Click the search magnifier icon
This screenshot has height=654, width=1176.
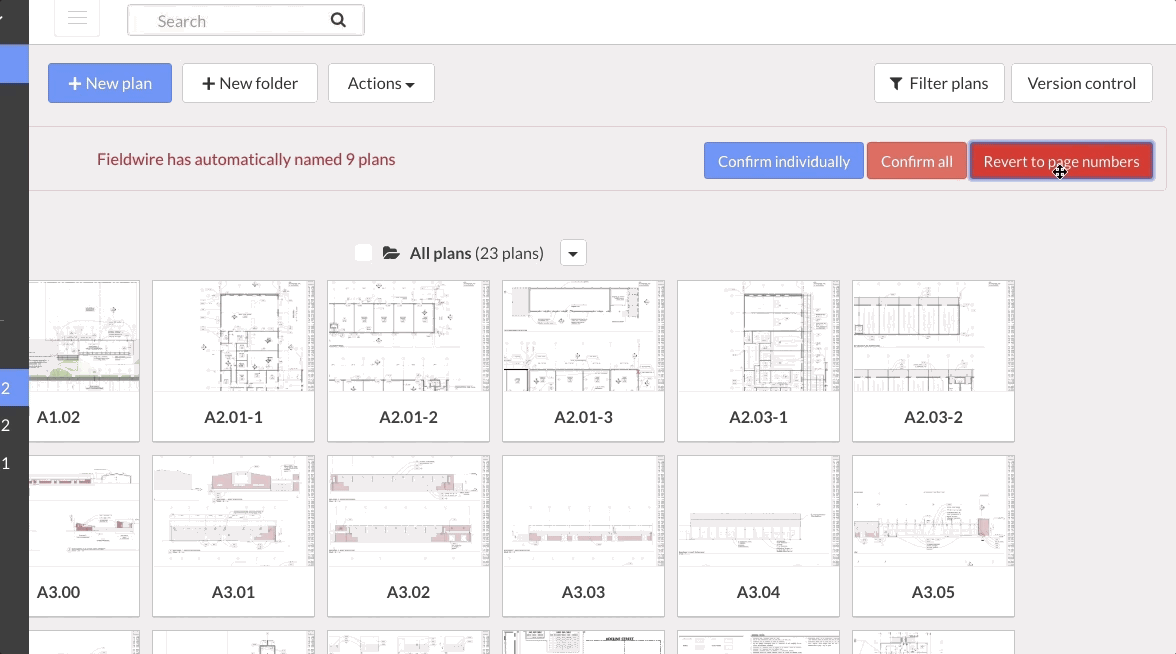[x=338, y=20]
